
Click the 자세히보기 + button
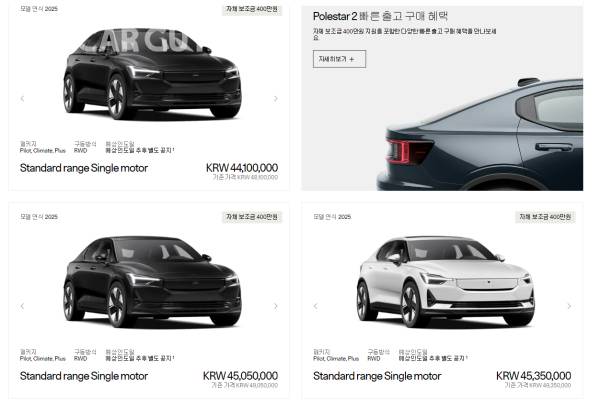click(339, 59)
